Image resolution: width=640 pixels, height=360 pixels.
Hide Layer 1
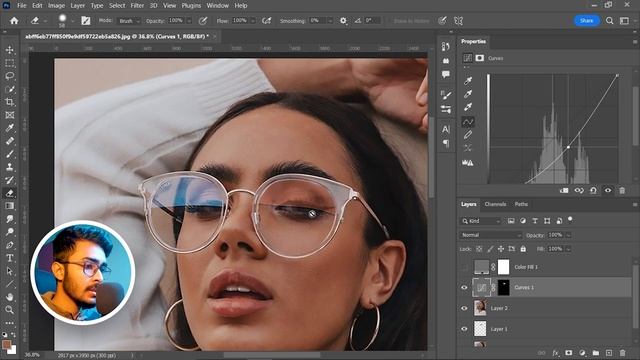click(x=464, y=329)
